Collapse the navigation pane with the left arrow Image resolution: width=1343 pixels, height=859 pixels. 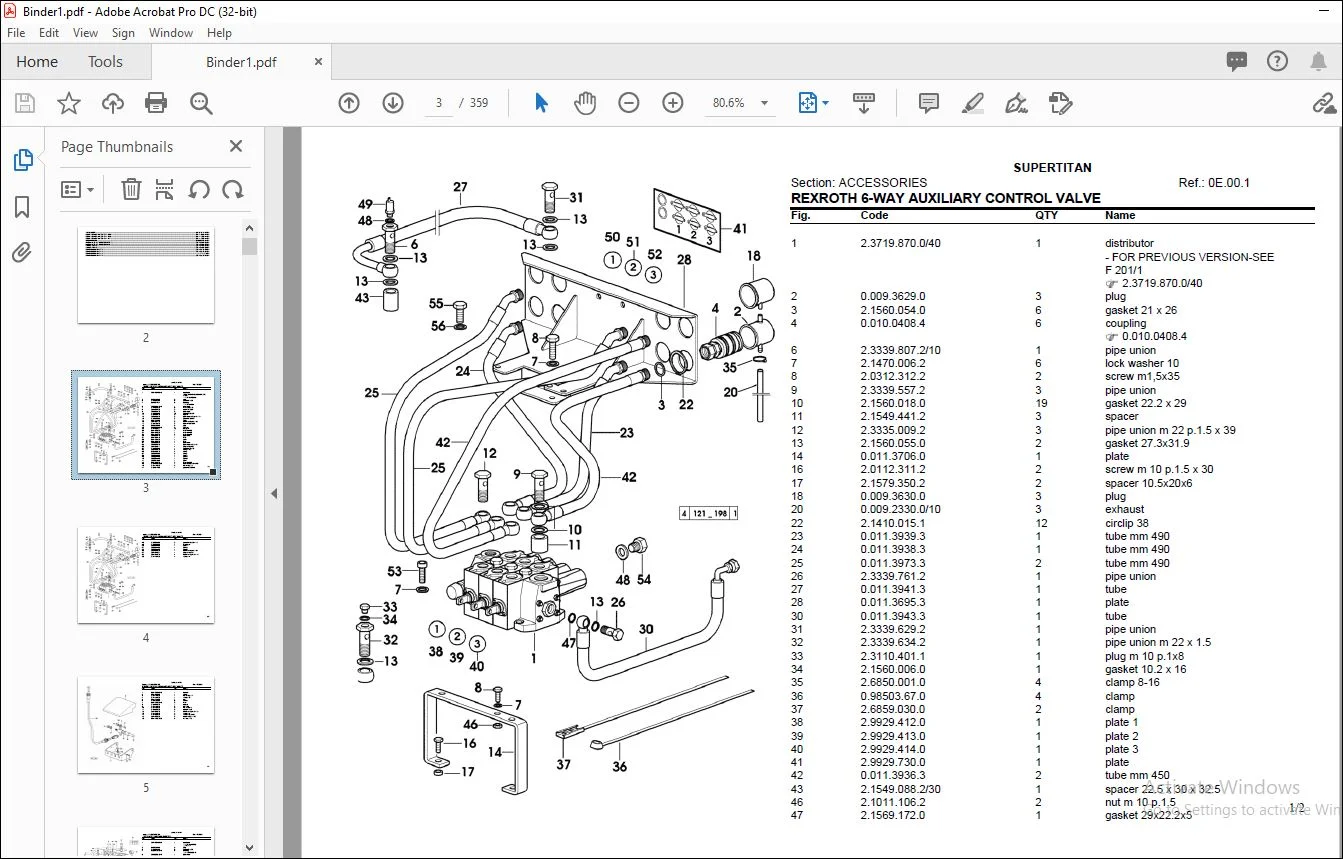(275, 493)
